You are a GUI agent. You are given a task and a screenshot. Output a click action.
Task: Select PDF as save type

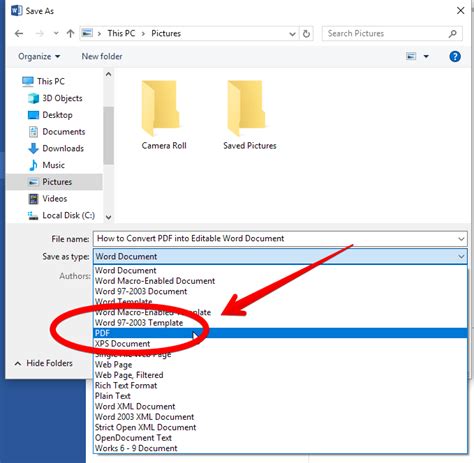[280, 333]
